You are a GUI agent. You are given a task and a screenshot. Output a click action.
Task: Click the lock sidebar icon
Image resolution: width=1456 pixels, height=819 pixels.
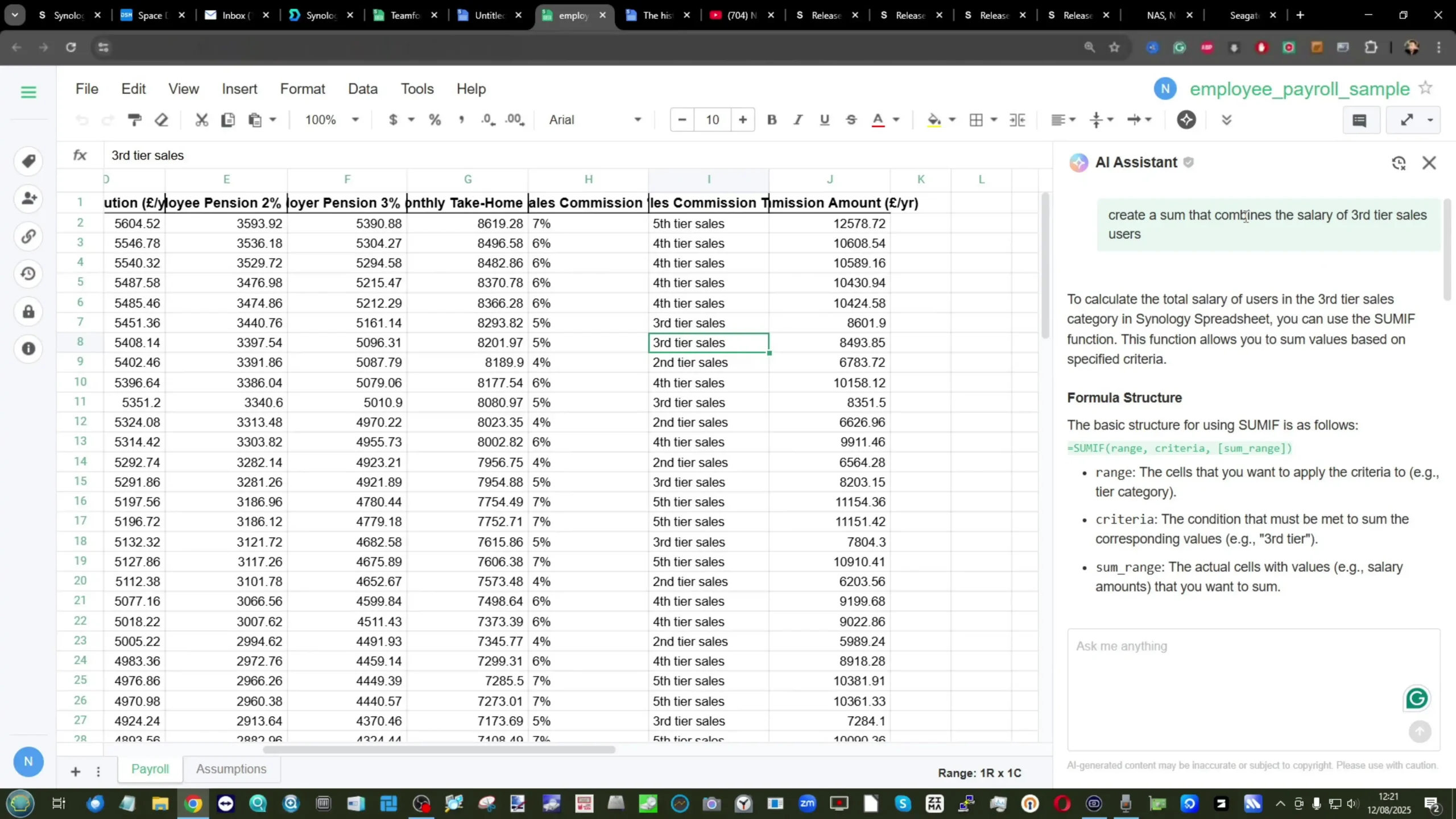tap(28, 311)
